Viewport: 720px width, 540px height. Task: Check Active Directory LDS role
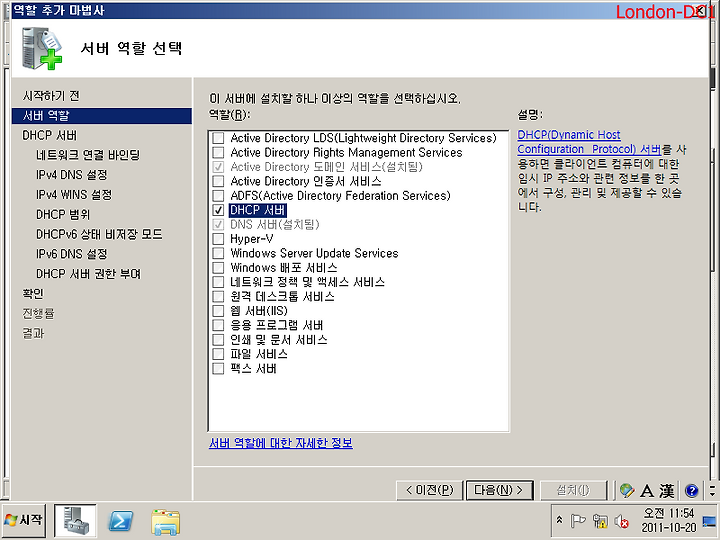[218, 138]
